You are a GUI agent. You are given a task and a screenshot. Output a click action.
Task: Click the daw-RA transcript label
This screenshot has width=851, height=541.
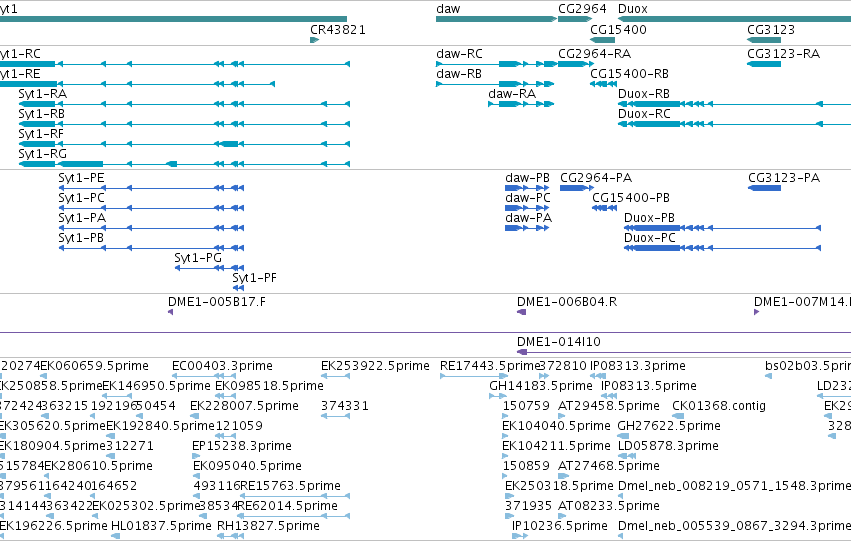(512, 94)
